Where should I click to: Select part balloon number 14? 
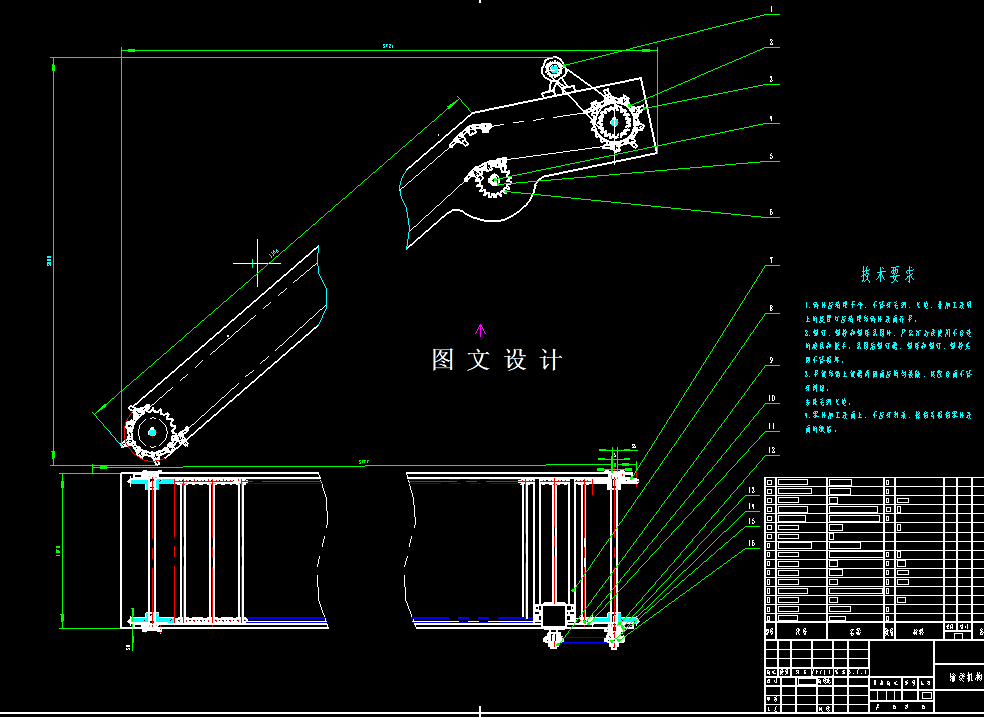coord(751,506)
